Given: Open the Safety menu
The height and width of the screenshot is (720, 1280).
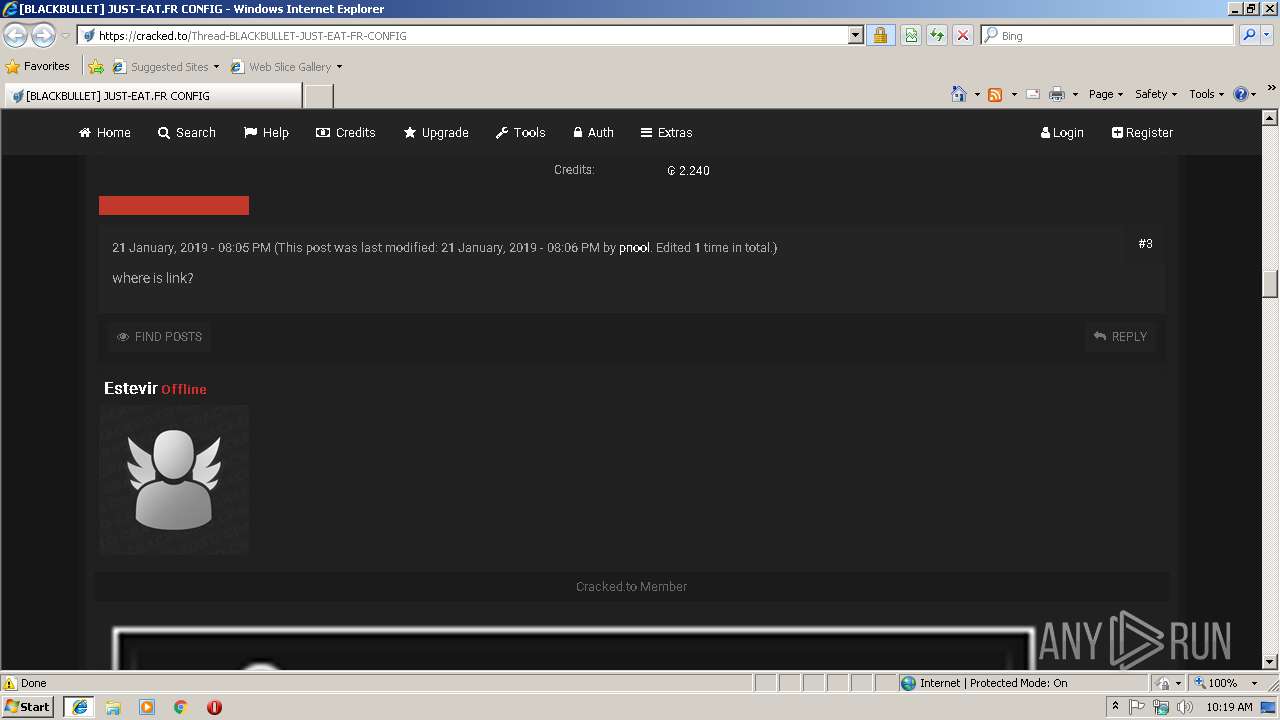Looking at the screenshot, I should (x=1156, y=94).
